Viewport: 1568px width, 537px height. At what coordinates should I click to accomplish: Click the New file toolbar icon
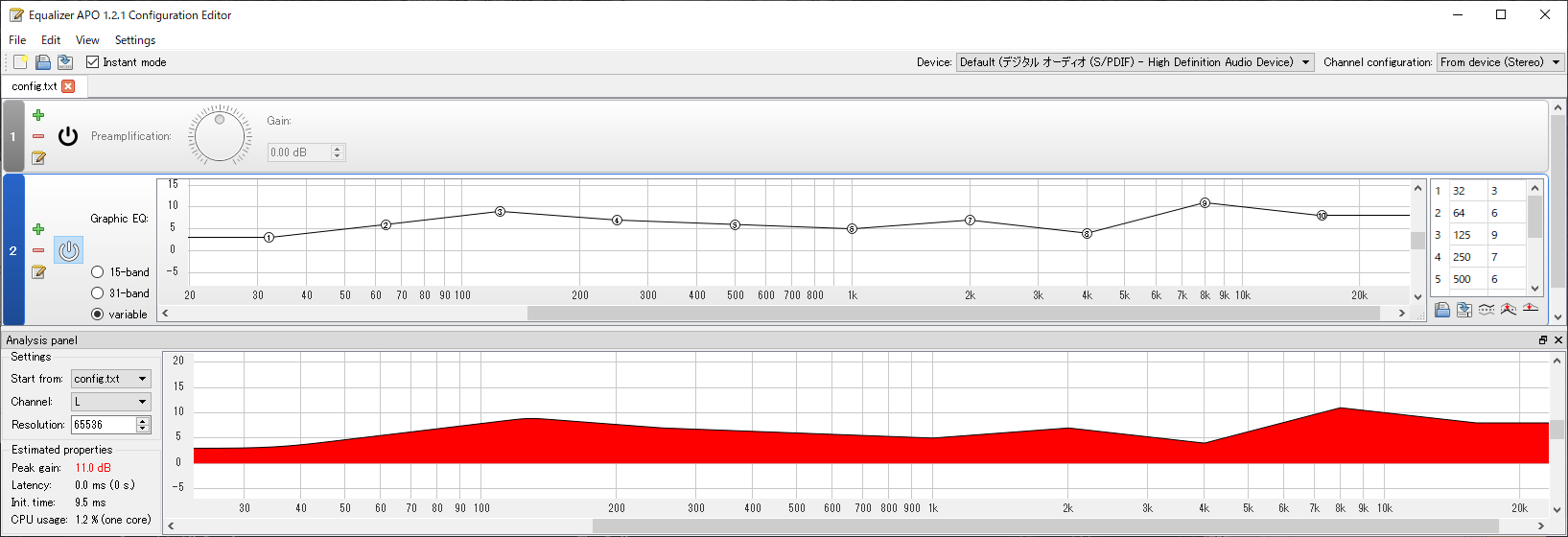pyautogui.click(x=20, y=62)
